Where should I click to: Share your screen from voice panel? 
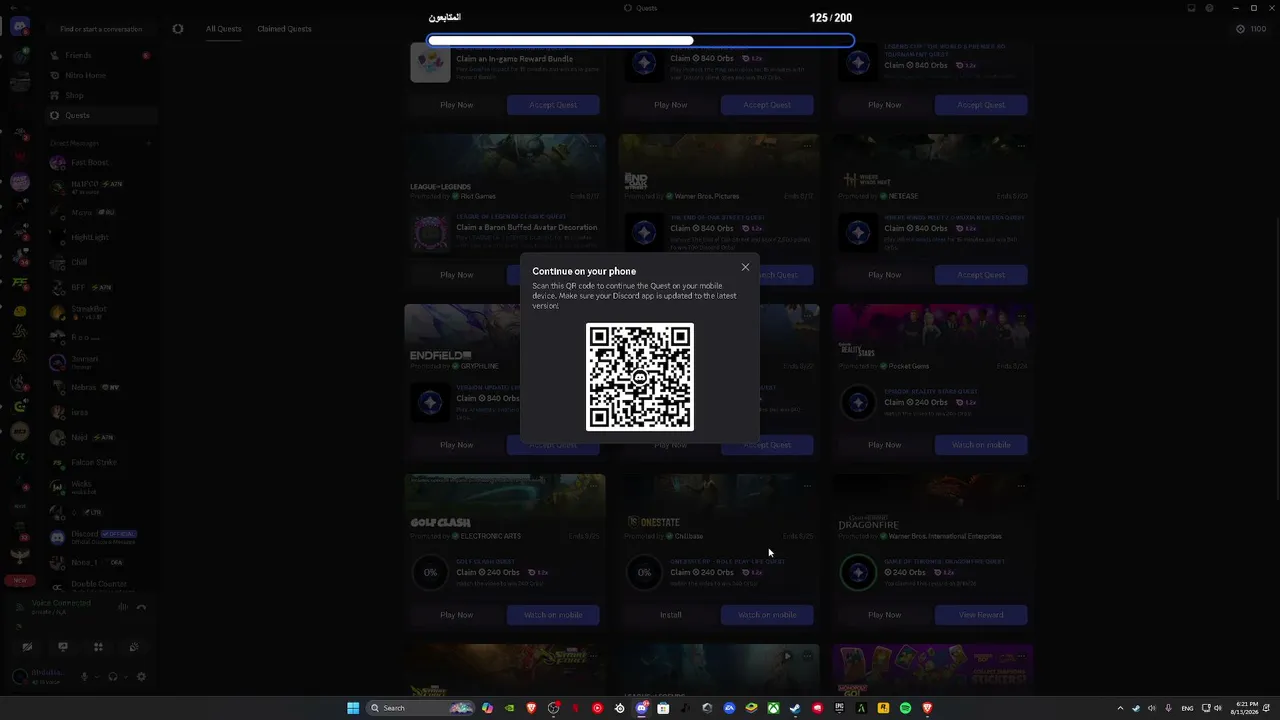[x=63, y=647]
